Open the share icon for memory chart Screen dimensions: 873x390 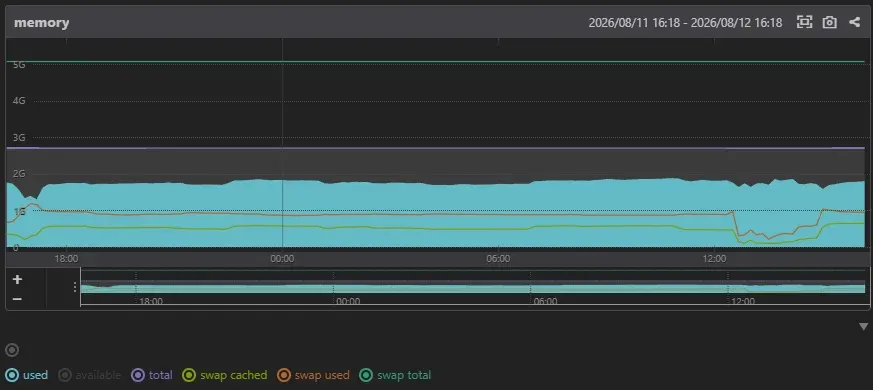(855, 22)
